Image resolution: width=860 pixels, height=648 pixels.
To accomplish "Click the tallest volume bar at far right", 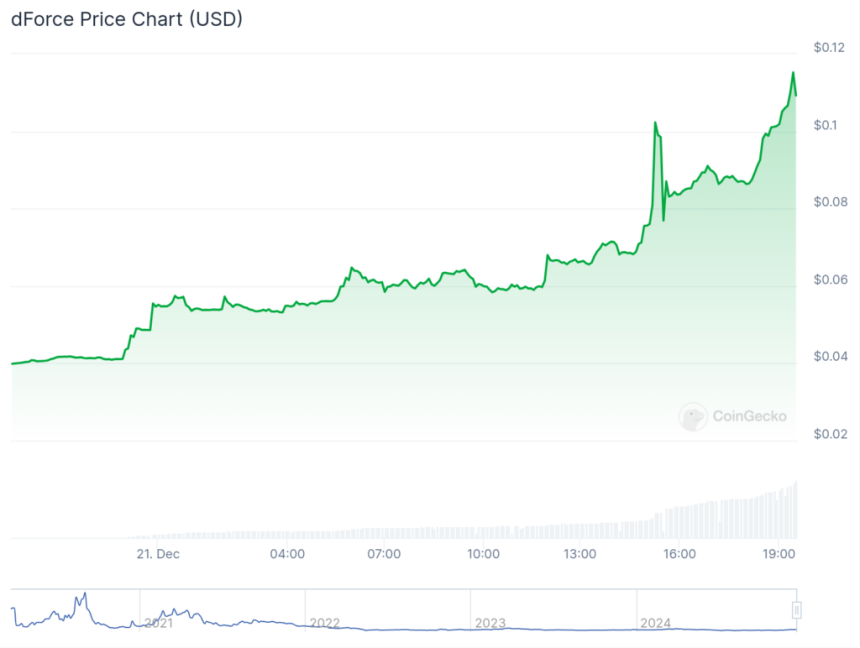I will [796, 510].
